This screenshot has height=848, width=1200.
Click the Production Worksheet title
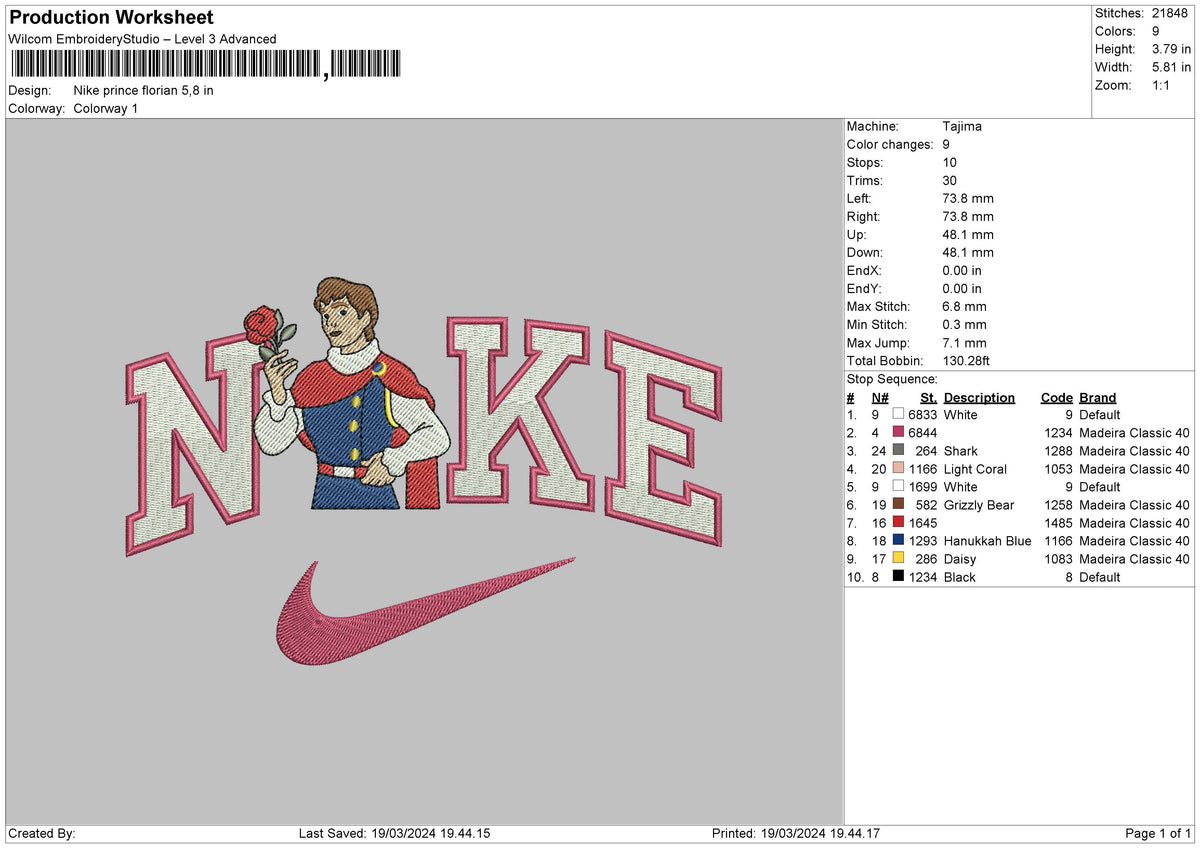110,17
